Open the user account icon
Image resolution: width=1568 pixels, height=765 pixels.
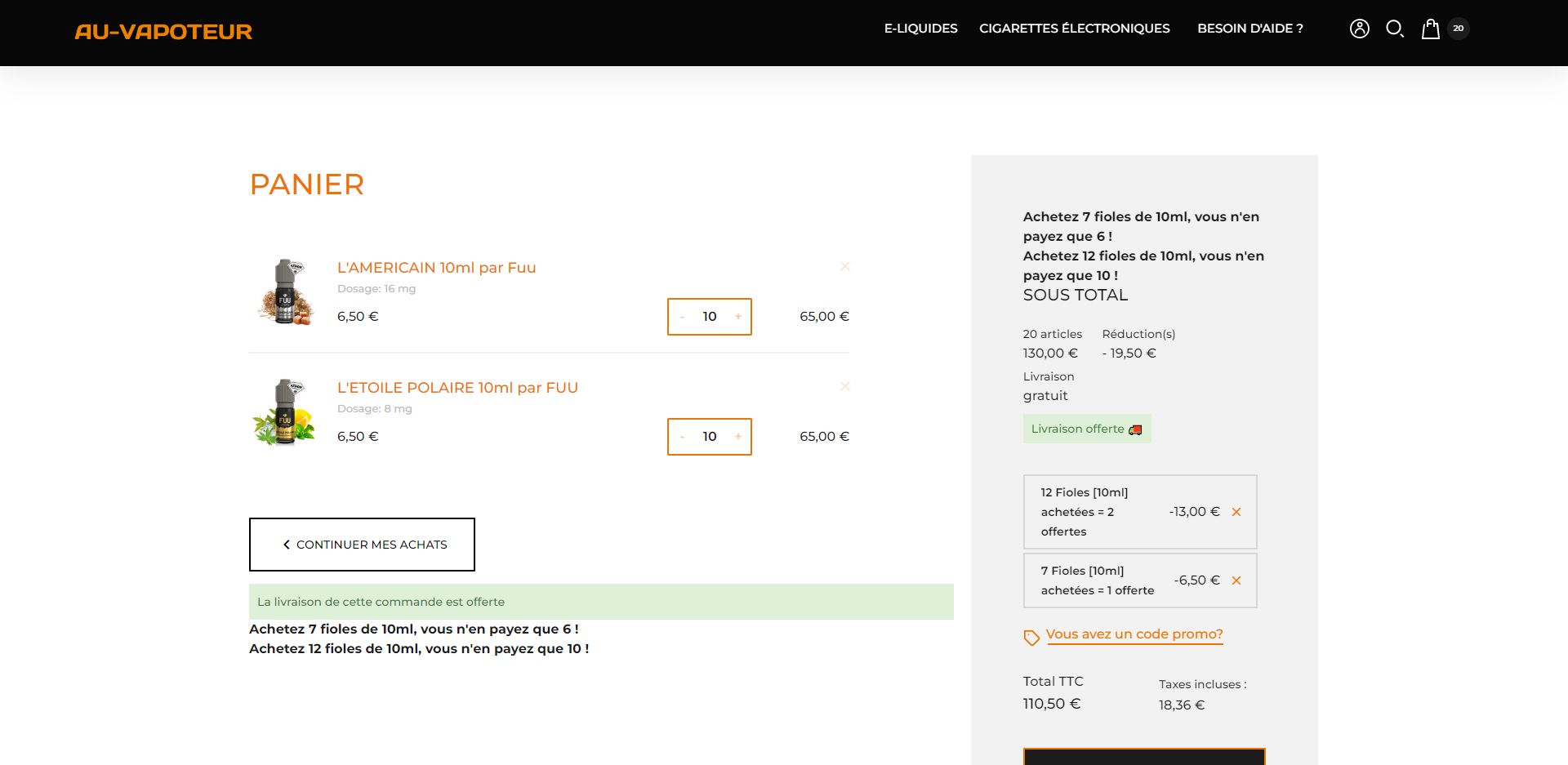(x=1360, y=29)
